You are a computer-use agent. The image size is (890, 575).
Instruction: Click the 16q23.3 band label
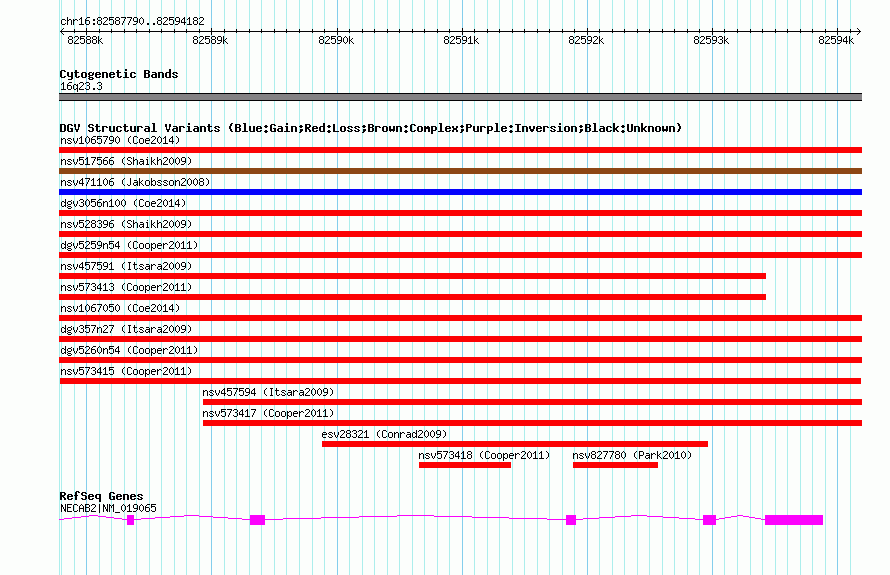pos(81,86)
